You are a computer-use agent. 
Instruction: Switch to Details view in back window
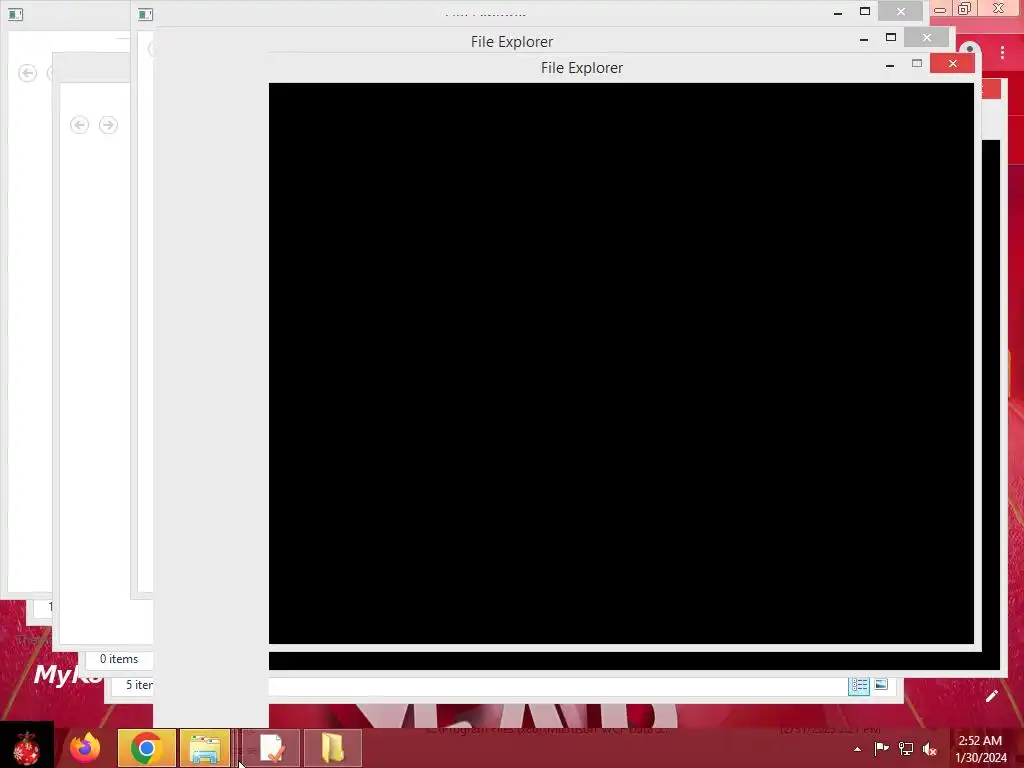click(859, 685)
